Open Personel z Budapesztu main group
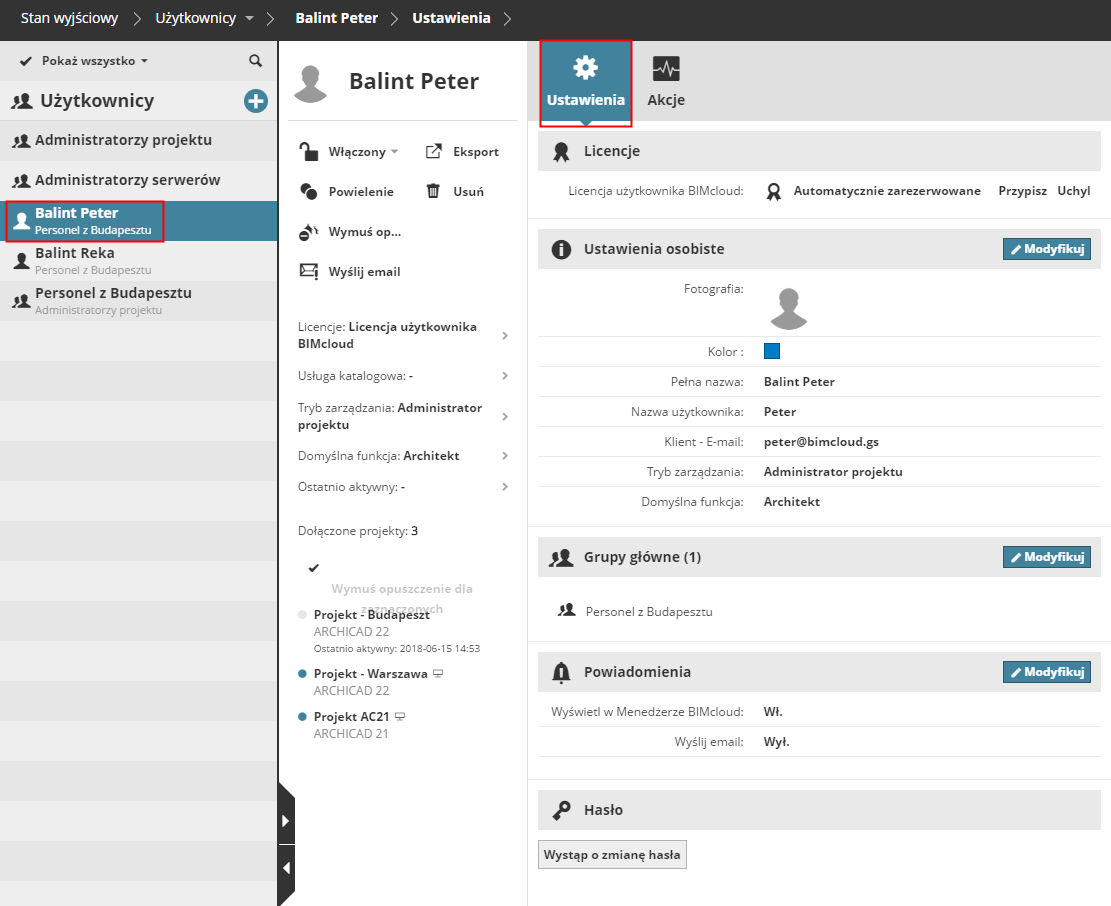Viewport: 1111px width, 906px height. [x=649, y=611]
